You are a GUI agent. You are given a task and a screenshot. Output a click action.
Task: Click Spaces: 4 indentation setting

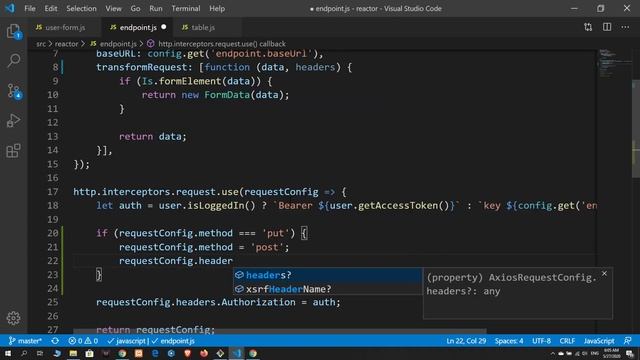509,341
